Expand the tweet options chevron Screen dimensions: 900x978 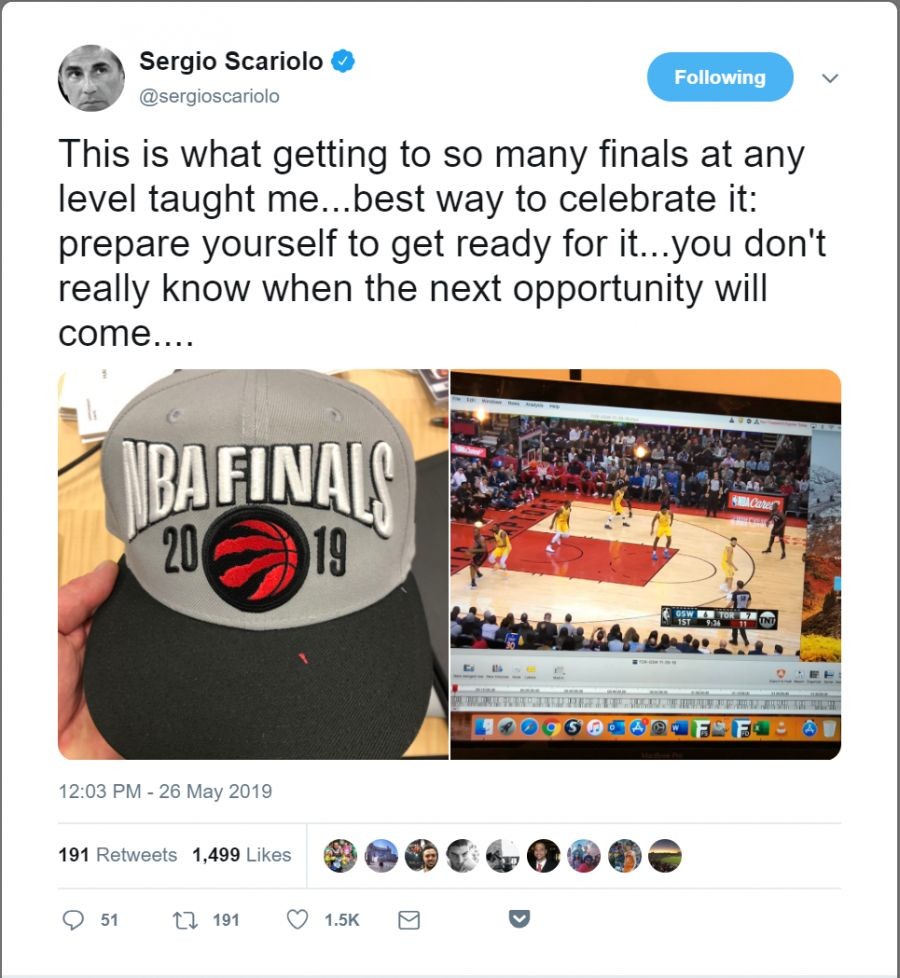tap(830, 78)
